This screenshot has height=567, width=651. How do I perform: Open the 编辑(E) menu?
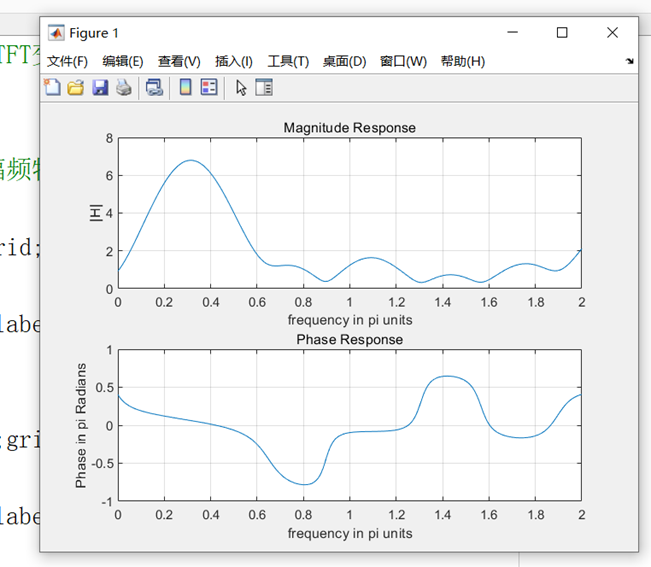click(123, 61)
